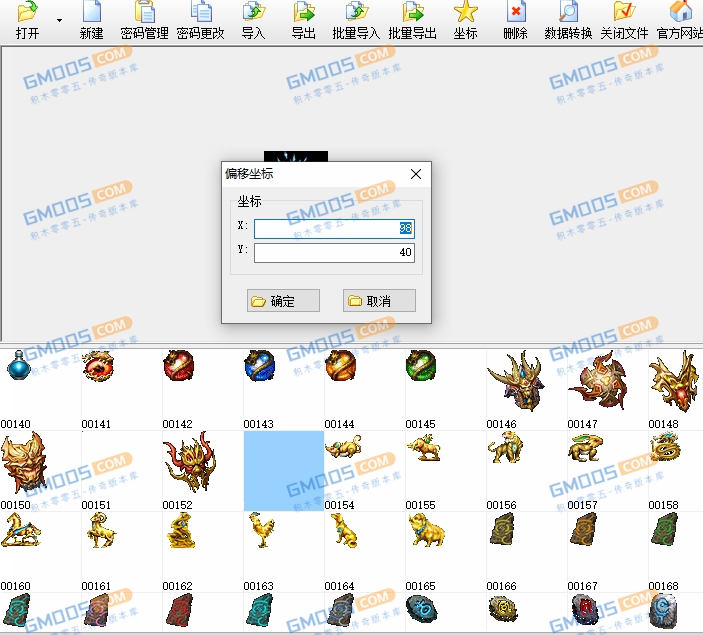
Task: Select thumbnail 00152 red horned helm
Action: [x=203, y=471]
